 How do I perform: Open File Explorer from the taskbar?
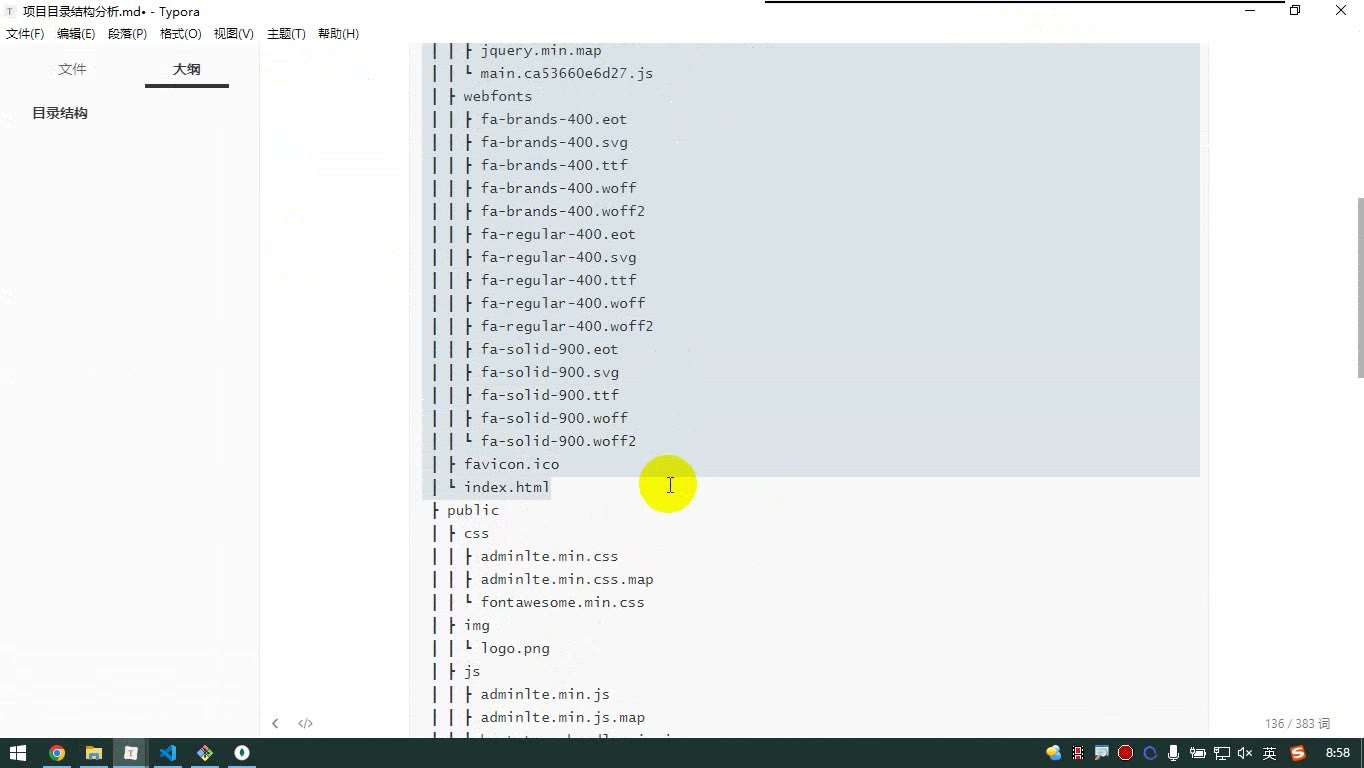[94, 753]
